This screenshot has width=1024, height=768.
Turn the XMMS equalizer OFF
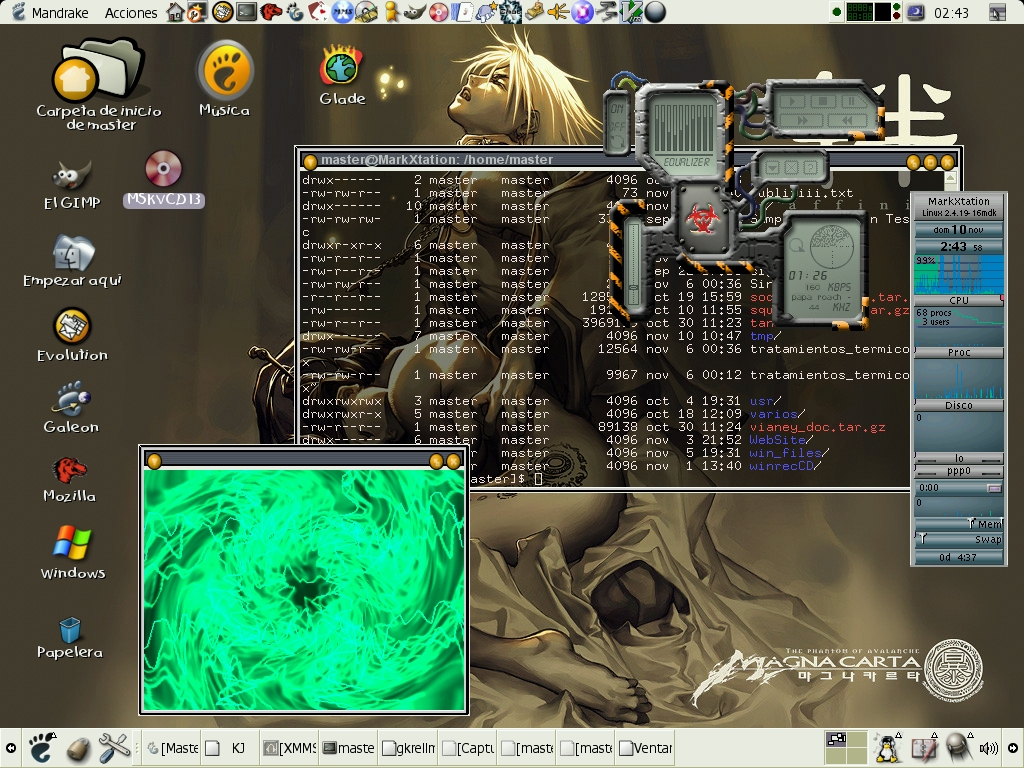click(617, 125)
